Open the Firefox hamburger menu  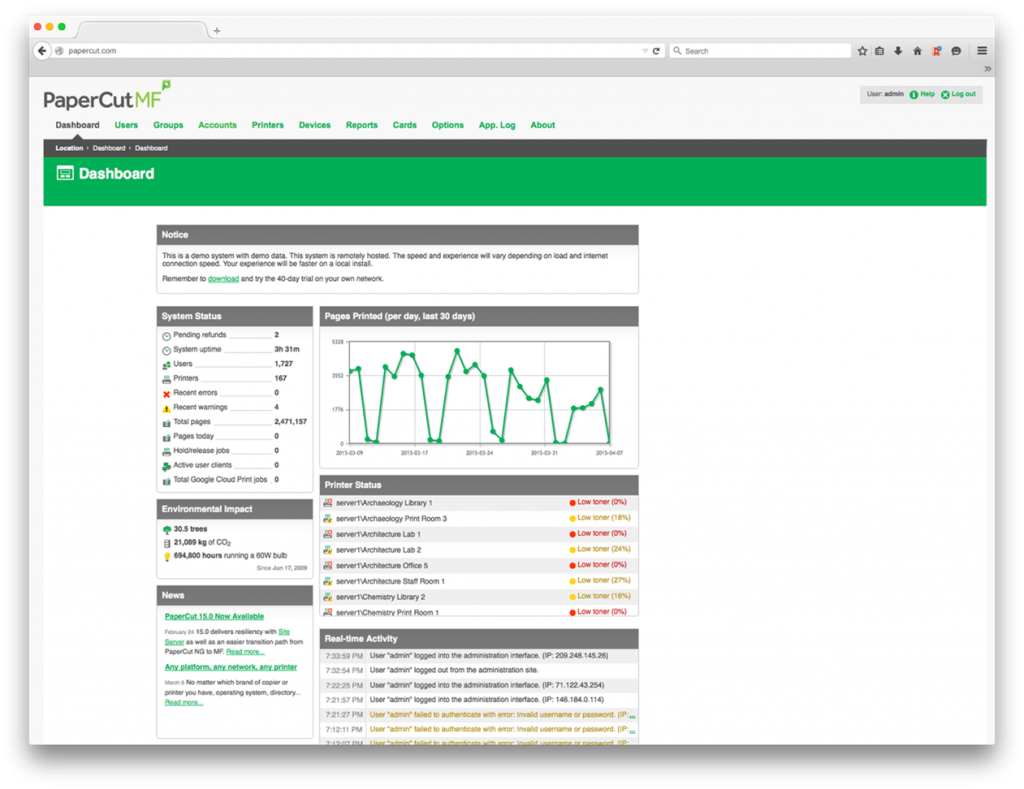(982, 51)
